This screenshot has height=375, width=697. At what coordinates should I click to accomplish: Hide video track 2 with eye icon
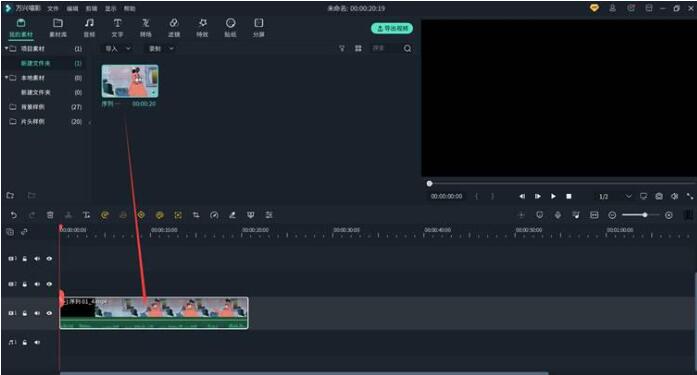coord(49,284)
